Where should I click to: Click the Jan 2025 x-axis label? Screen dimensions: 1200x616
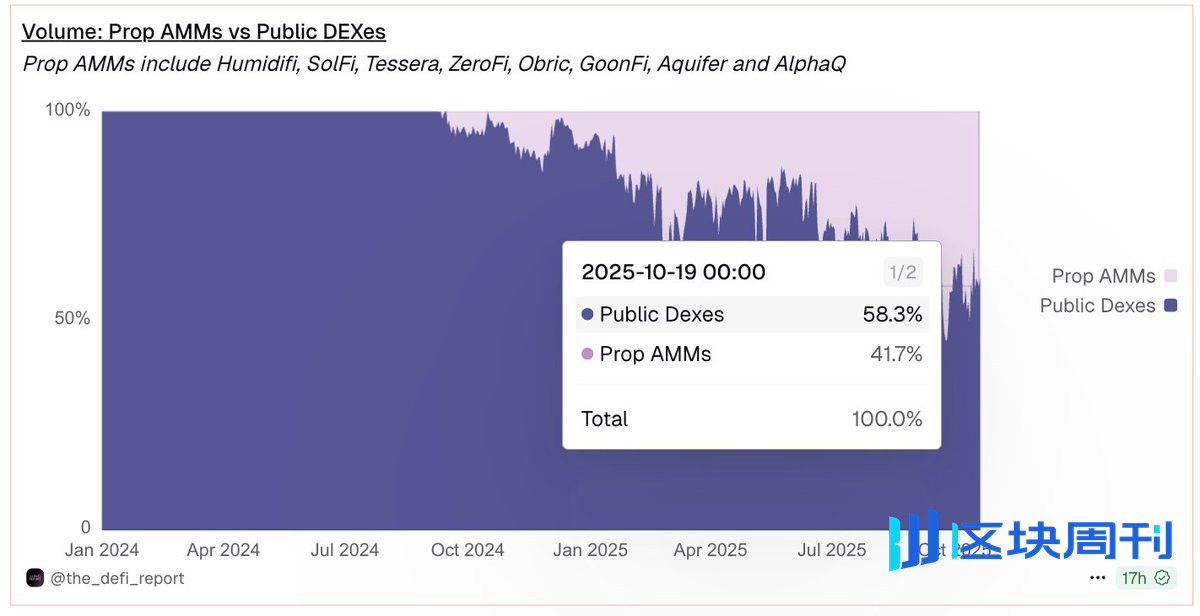[x=589, y=550]
